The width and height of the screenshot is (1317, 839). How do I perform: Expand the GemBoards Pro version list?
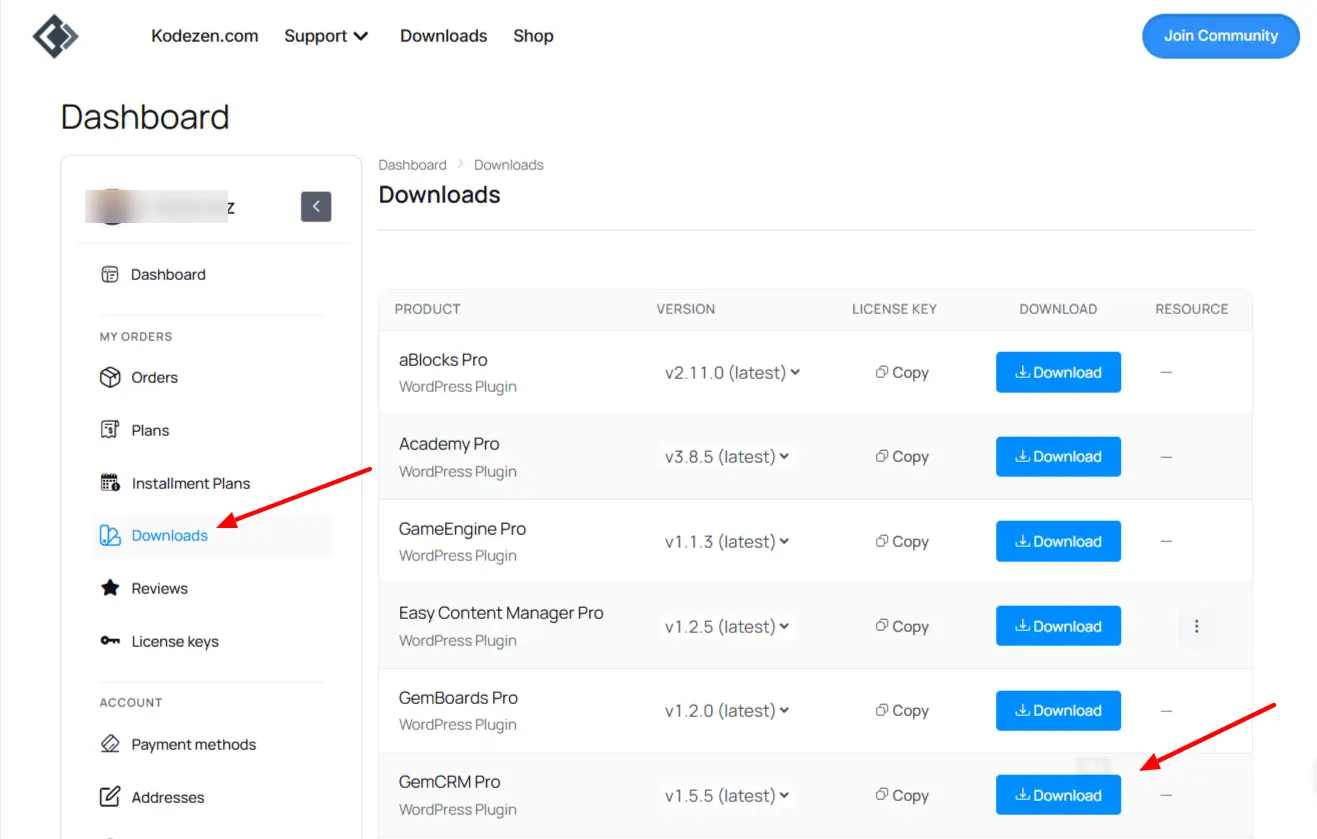coord(727,711)
